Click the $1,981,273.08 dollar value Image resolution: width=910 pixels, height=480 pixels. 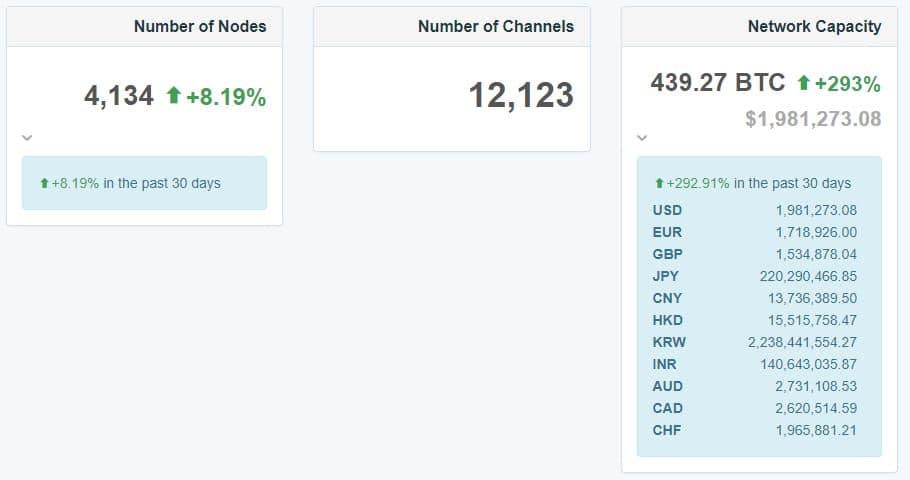click(x=813, y=119)
